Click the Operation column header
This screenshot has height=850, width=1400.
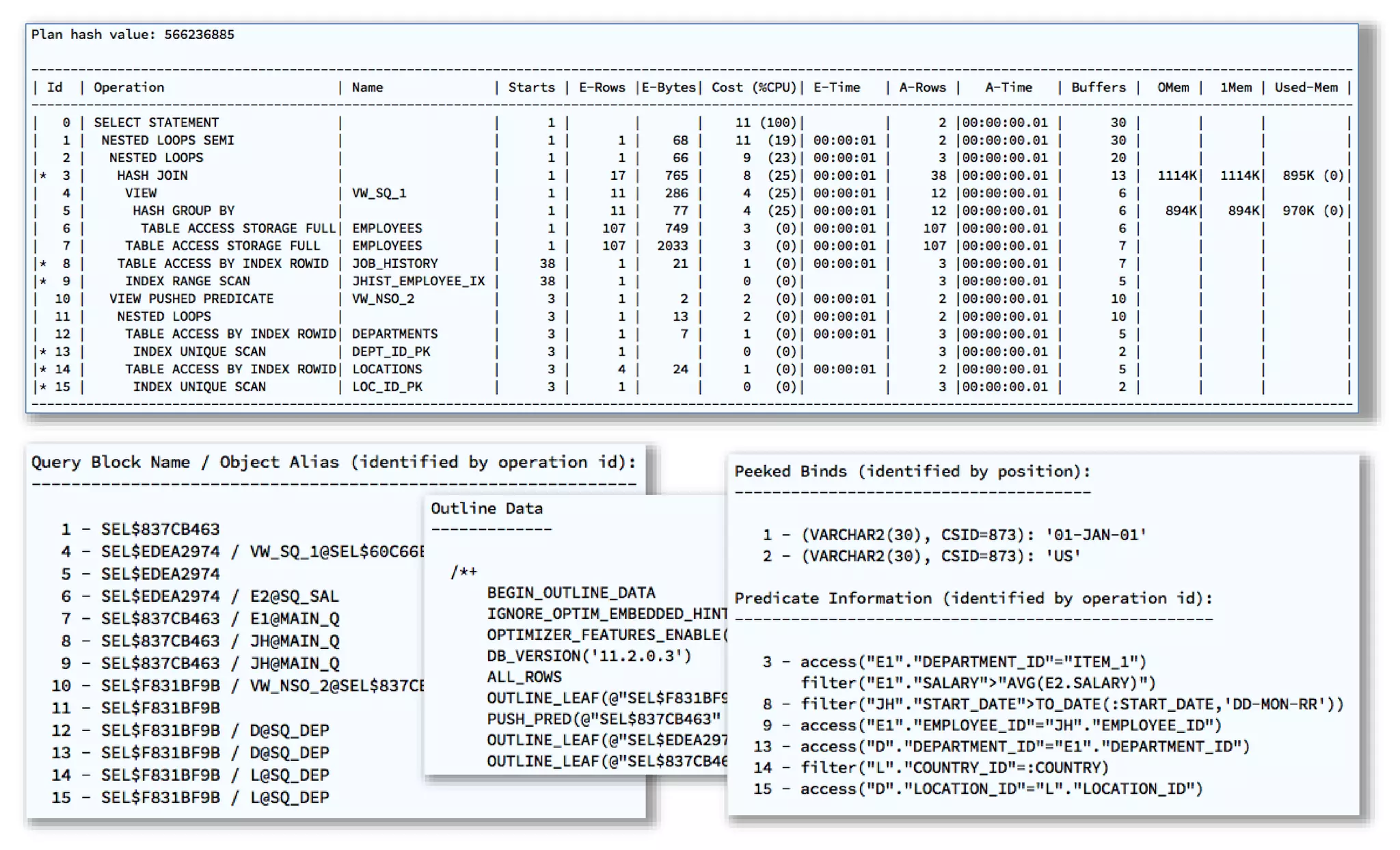tap(129, 87)
